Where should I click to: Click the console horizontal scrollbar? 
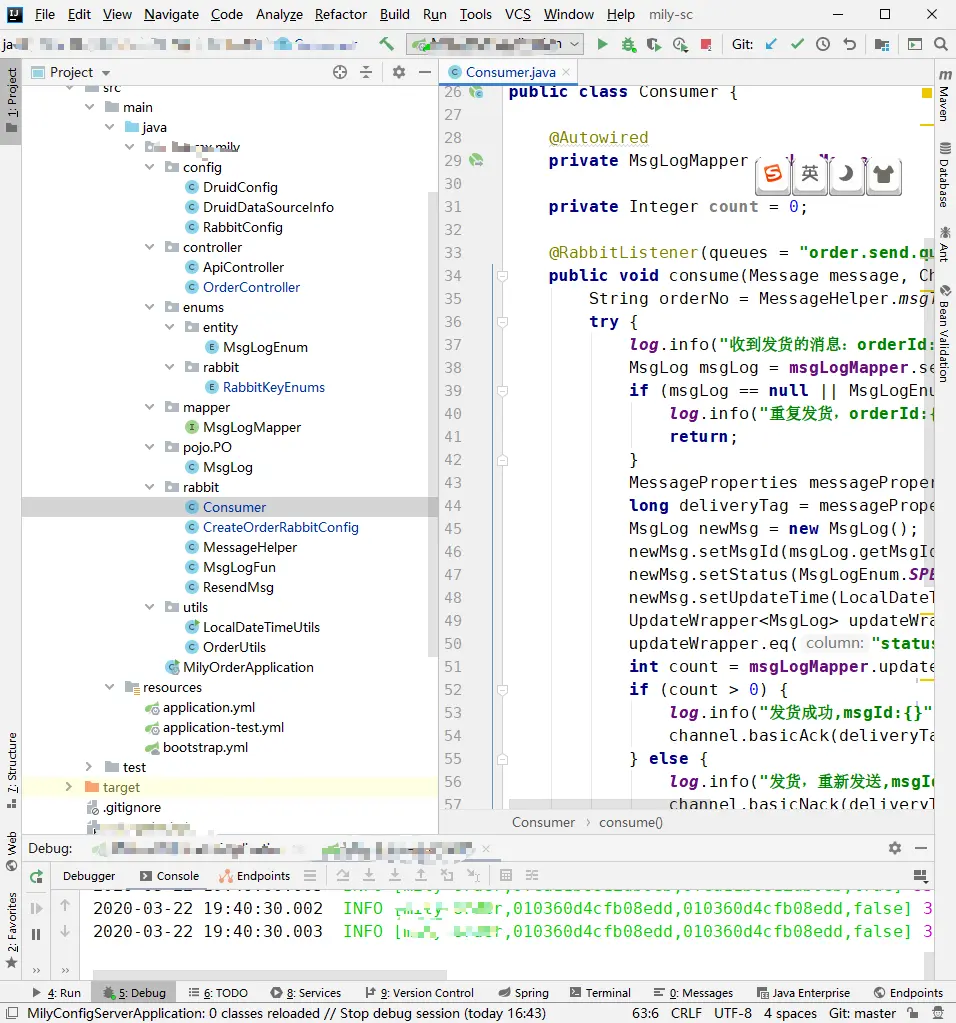270,975
